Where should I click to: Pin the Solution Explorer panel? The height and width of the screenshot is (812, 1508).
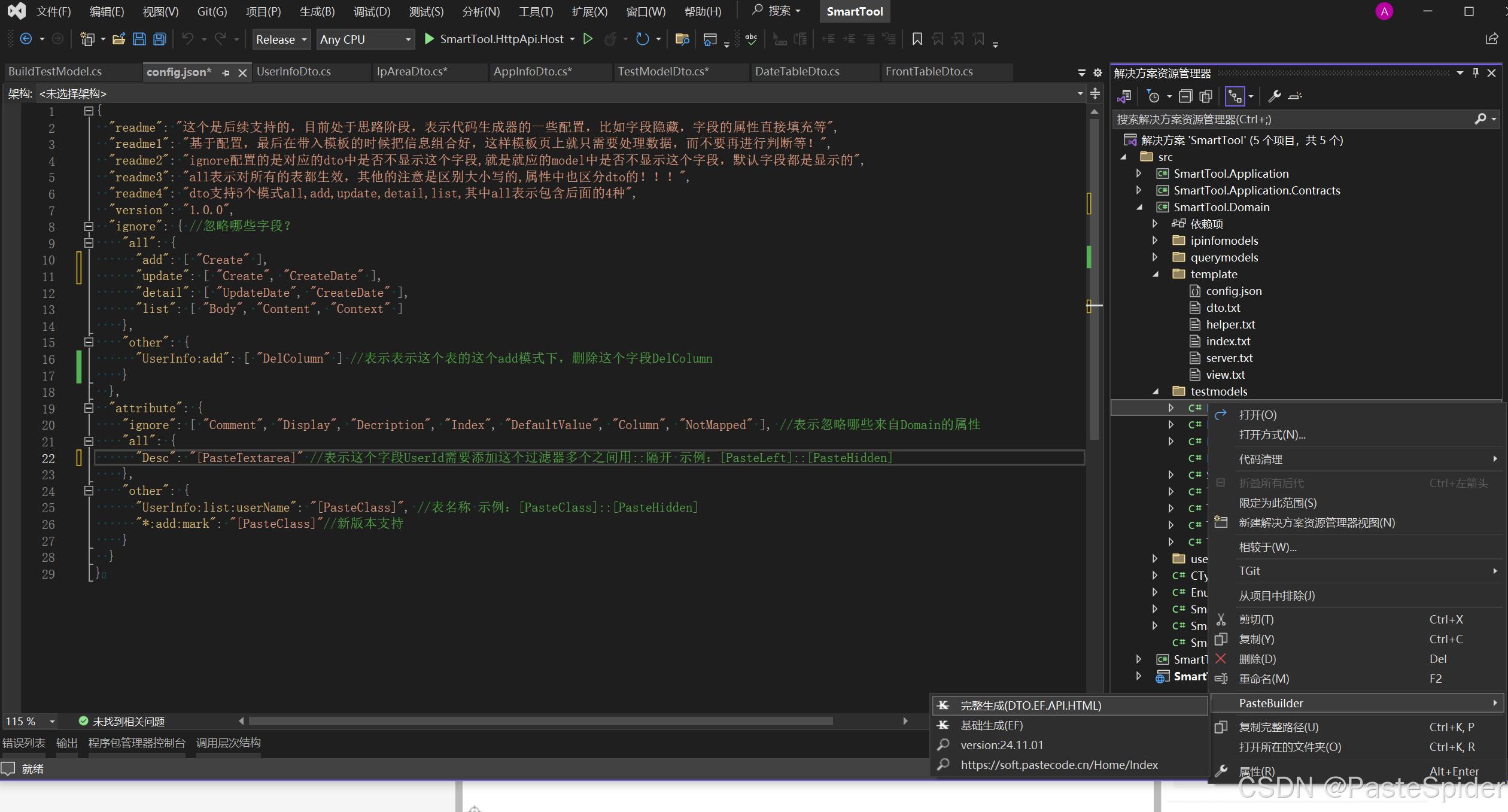click(1476, 73)
